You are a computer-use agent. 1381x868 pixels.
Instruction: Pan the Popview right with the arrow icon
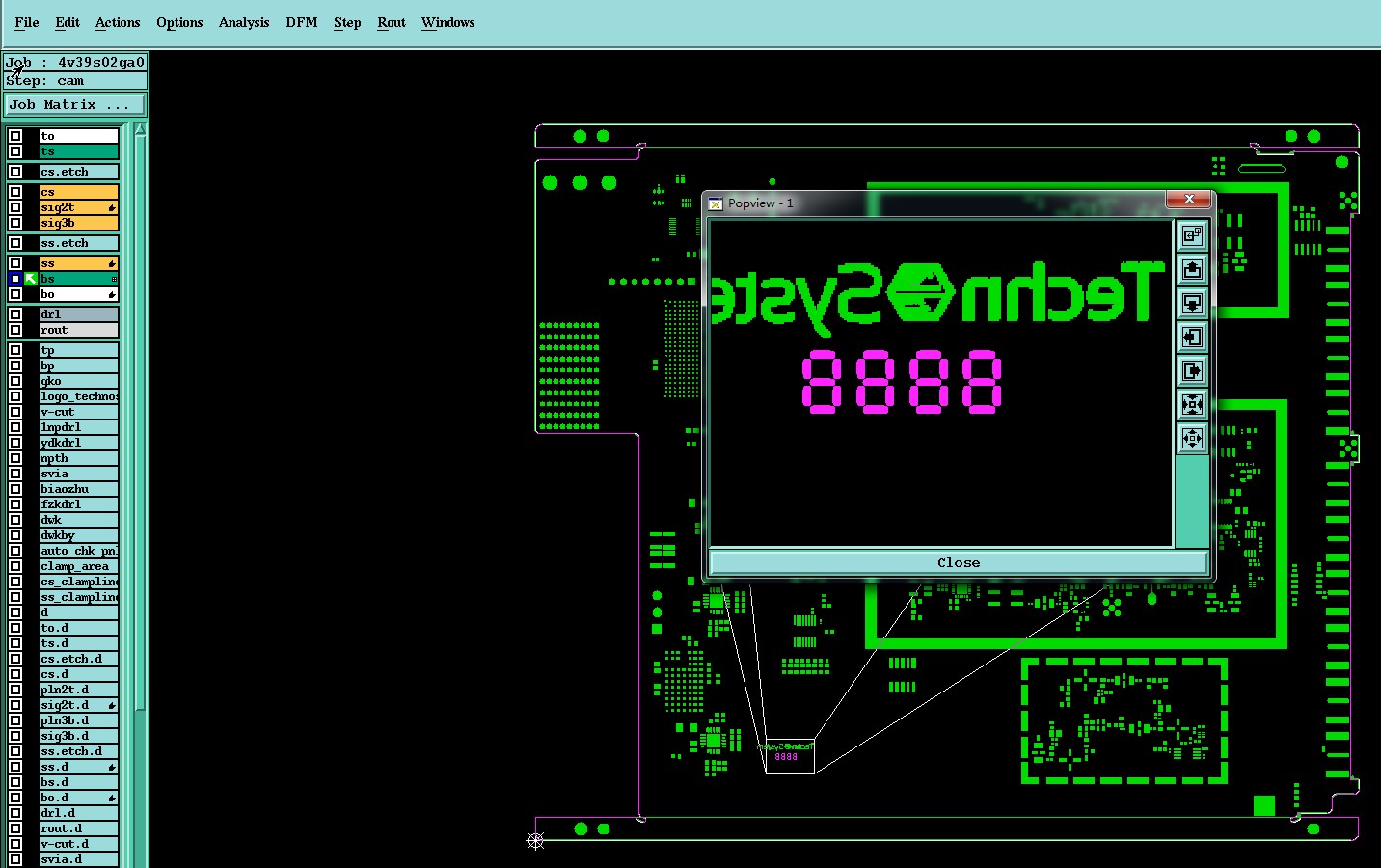[x=1192, y=371]
